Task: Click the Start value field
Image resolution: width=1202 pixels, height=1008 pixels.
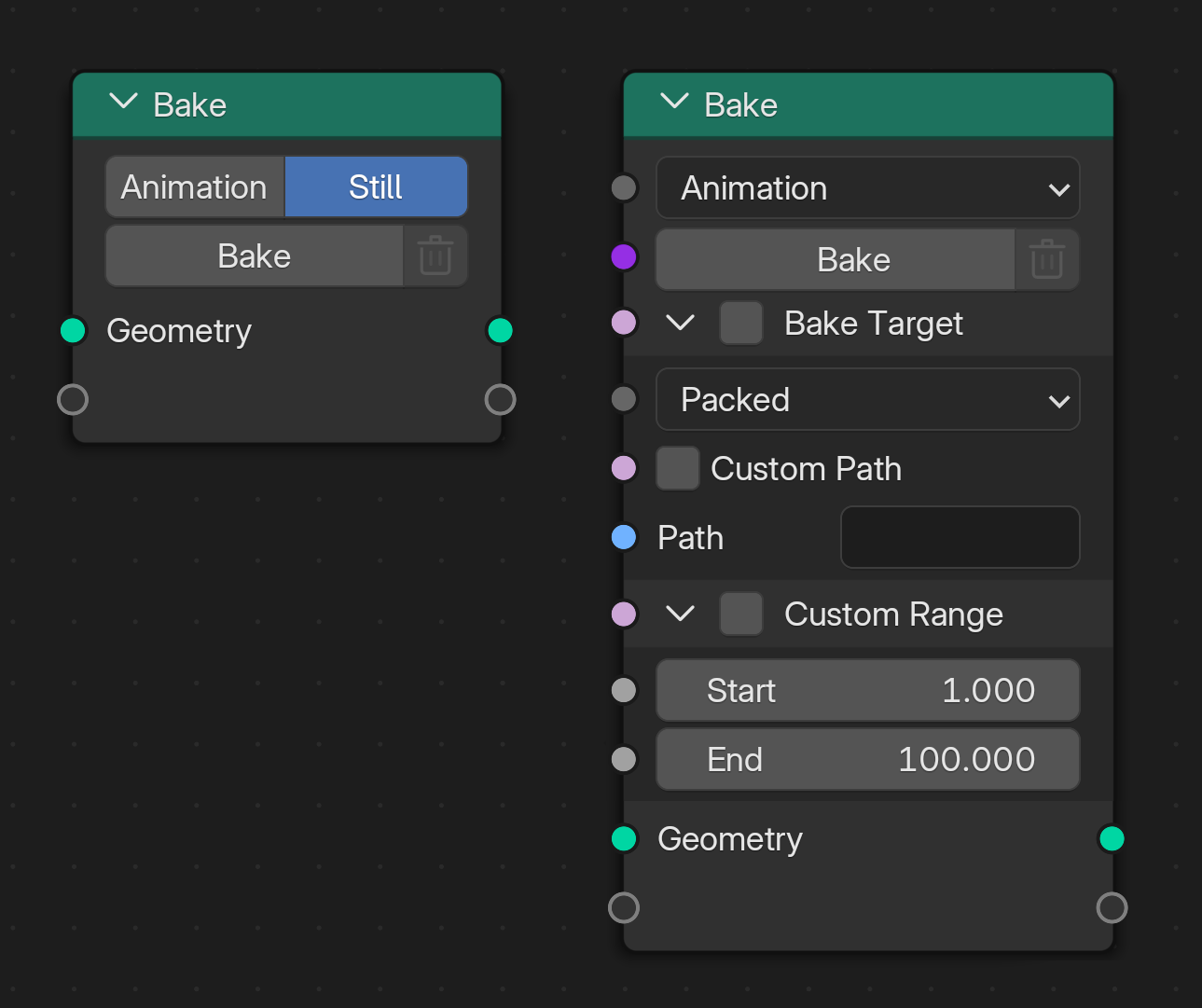Action: [868, 690]
